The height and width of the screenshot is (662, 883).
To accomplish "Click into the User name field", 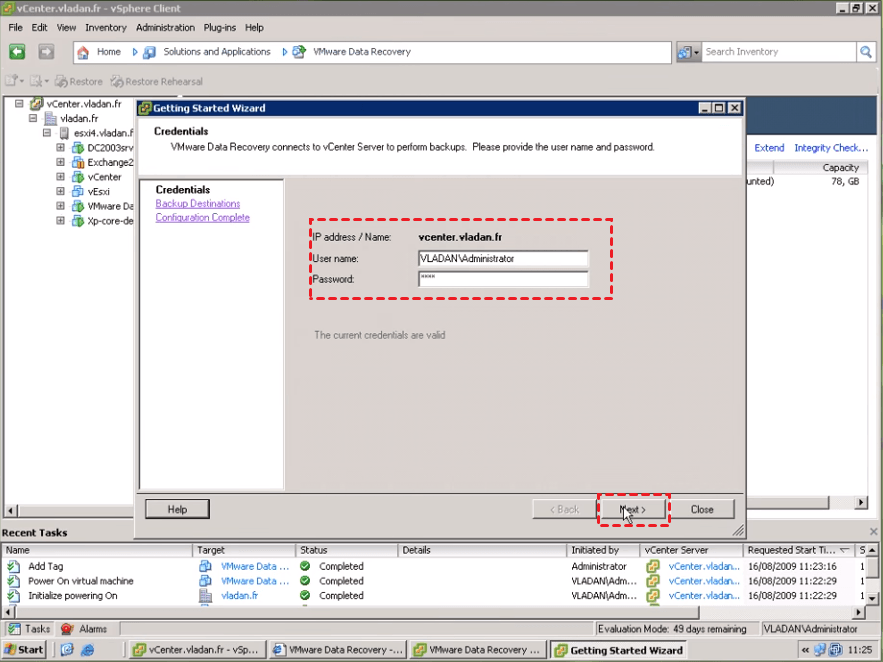I will (503, 258).
